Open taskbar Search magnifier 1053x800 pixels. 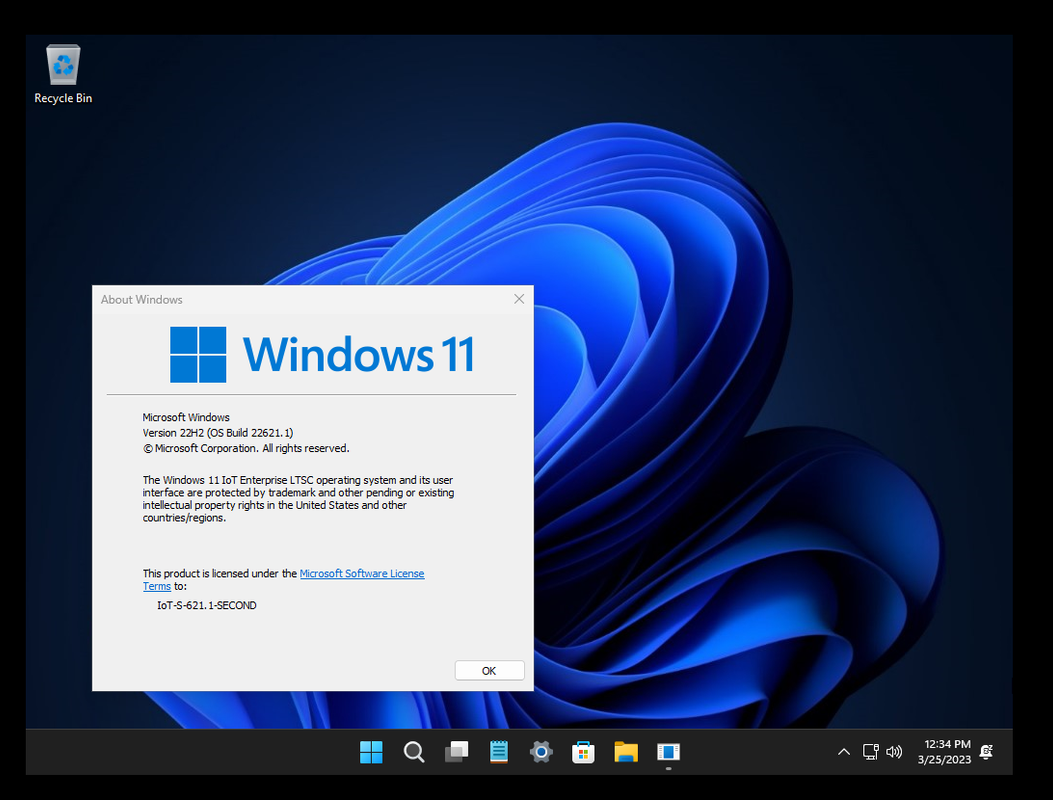414,752
